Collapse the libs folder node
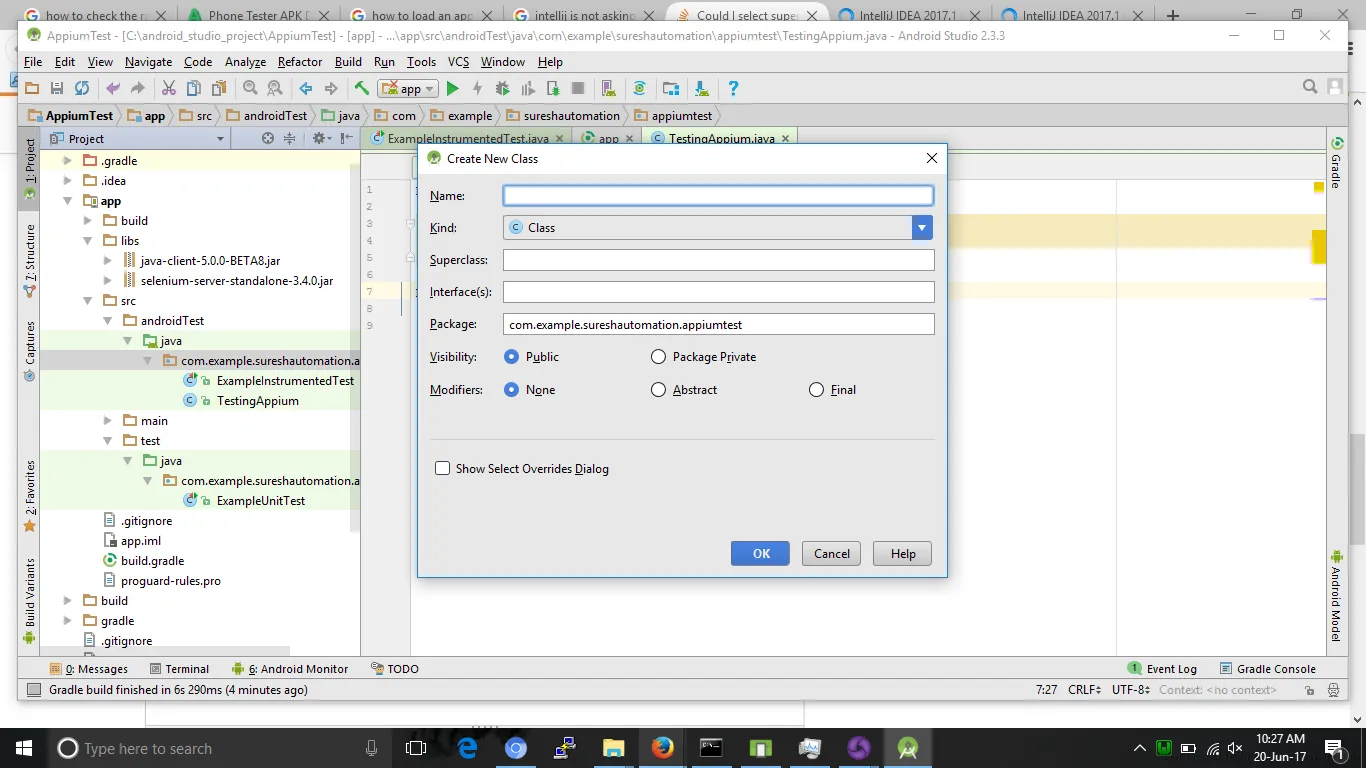 pos(88,240)
